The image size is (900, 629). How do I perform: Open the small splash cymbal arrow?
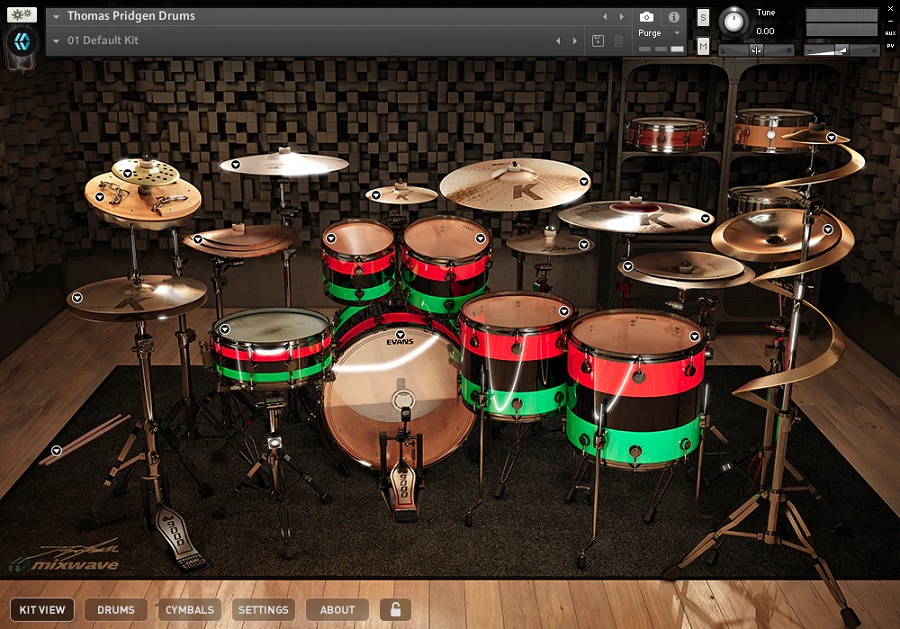pos(376,195)
